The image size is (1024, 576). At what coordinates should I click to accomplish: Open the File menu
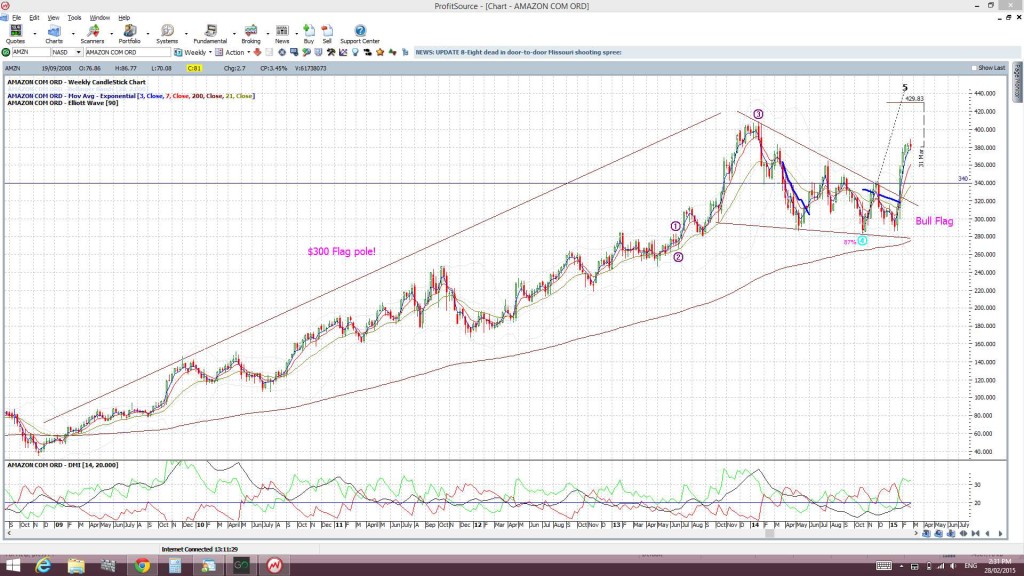click(x=16, y=18)
